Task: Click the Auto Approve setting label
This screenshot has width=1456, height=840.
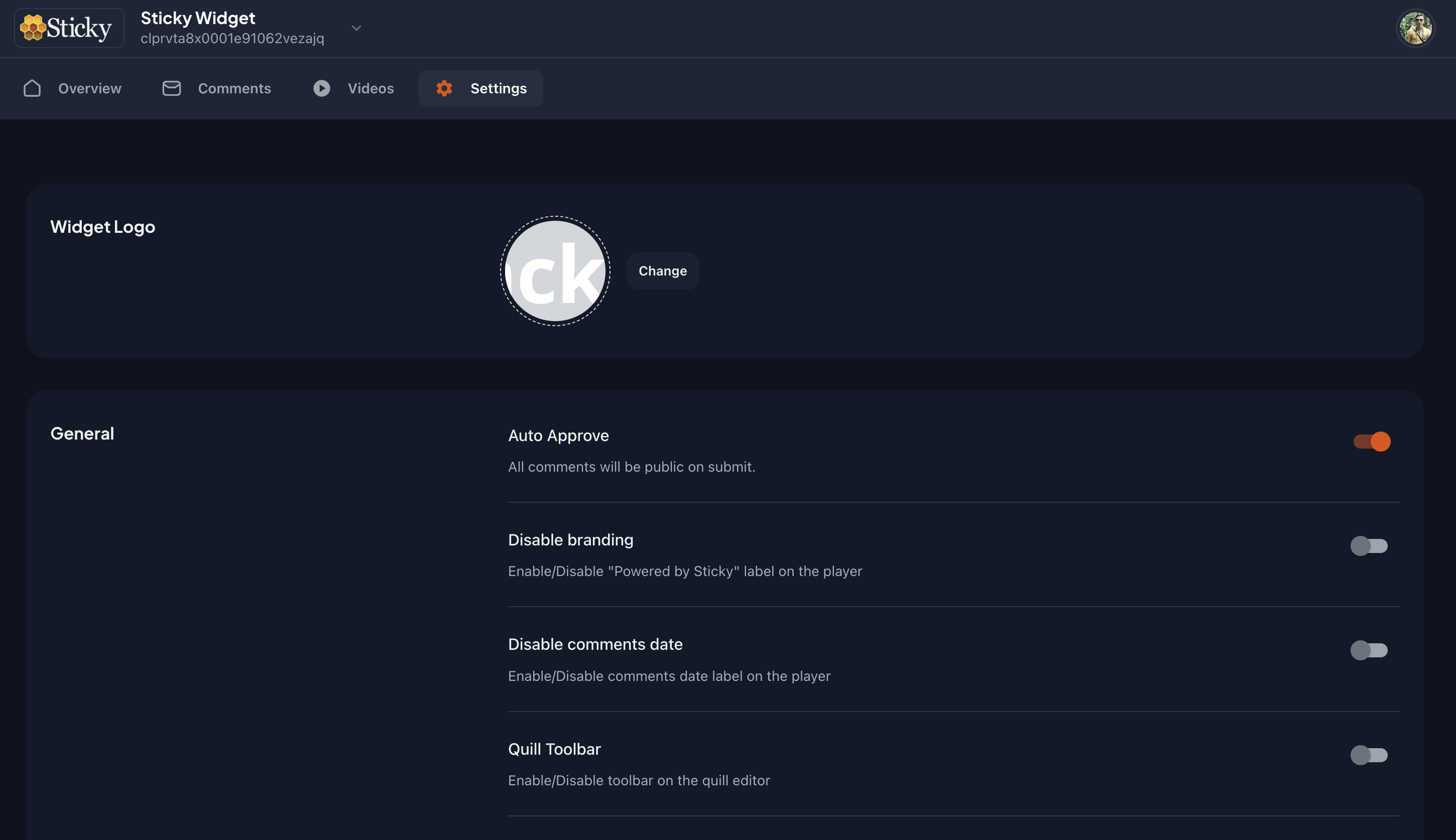Action: pyautogui.click(x=558, y=436)
